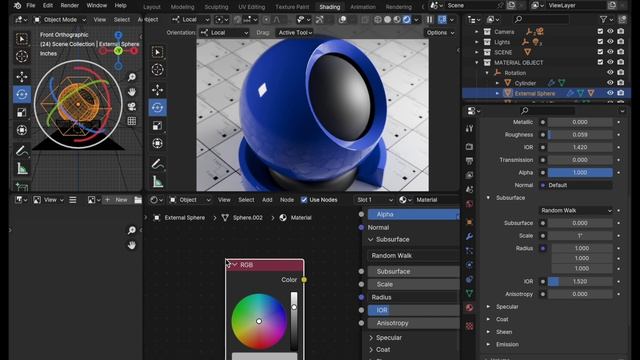Click the outliner search field
This screenshot has height=360, width=640.
[541, 19]
